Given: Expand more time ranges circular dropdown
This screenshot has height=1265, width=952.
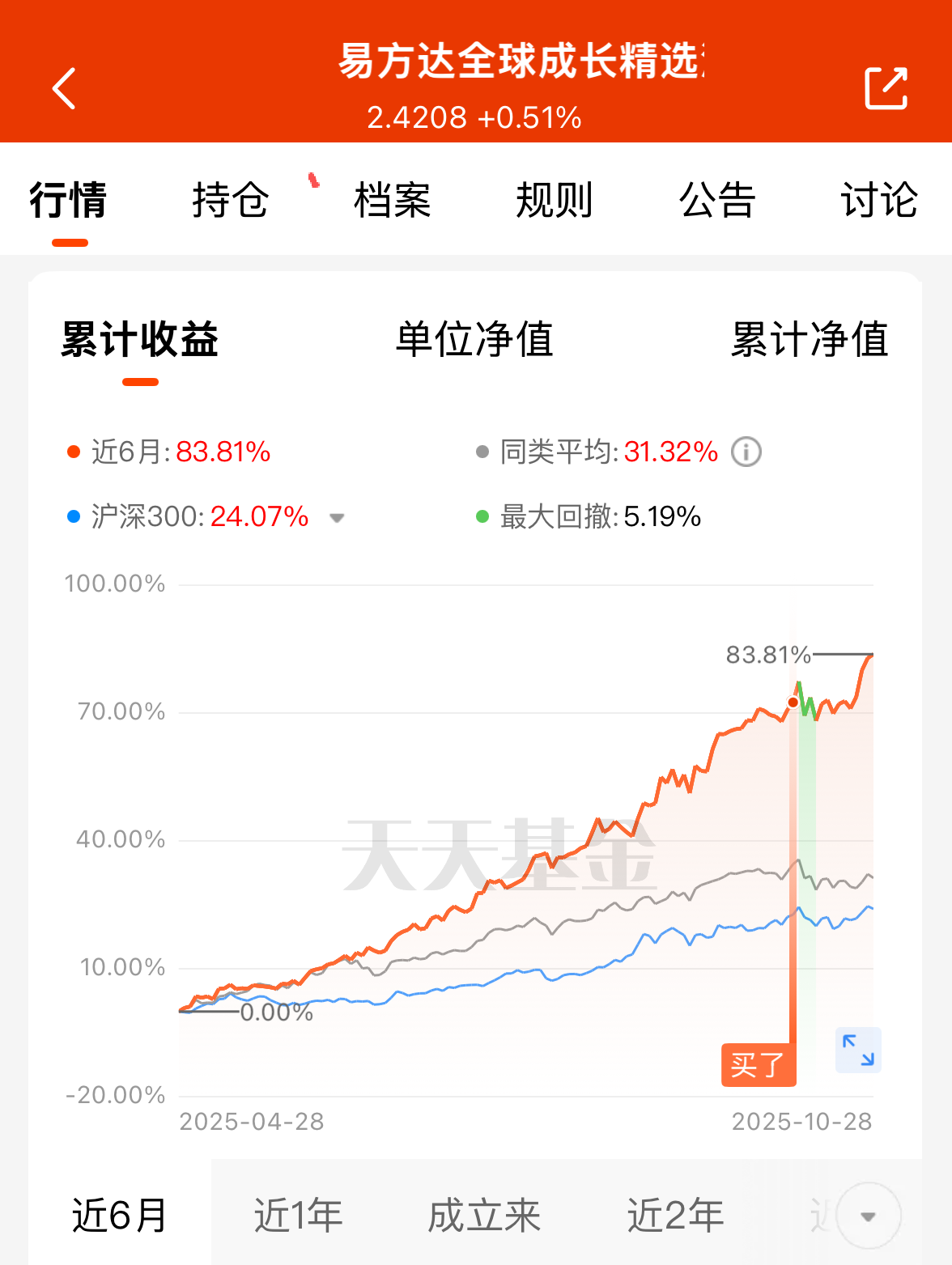Looking at the screenshot, I should click(868, 1216).
